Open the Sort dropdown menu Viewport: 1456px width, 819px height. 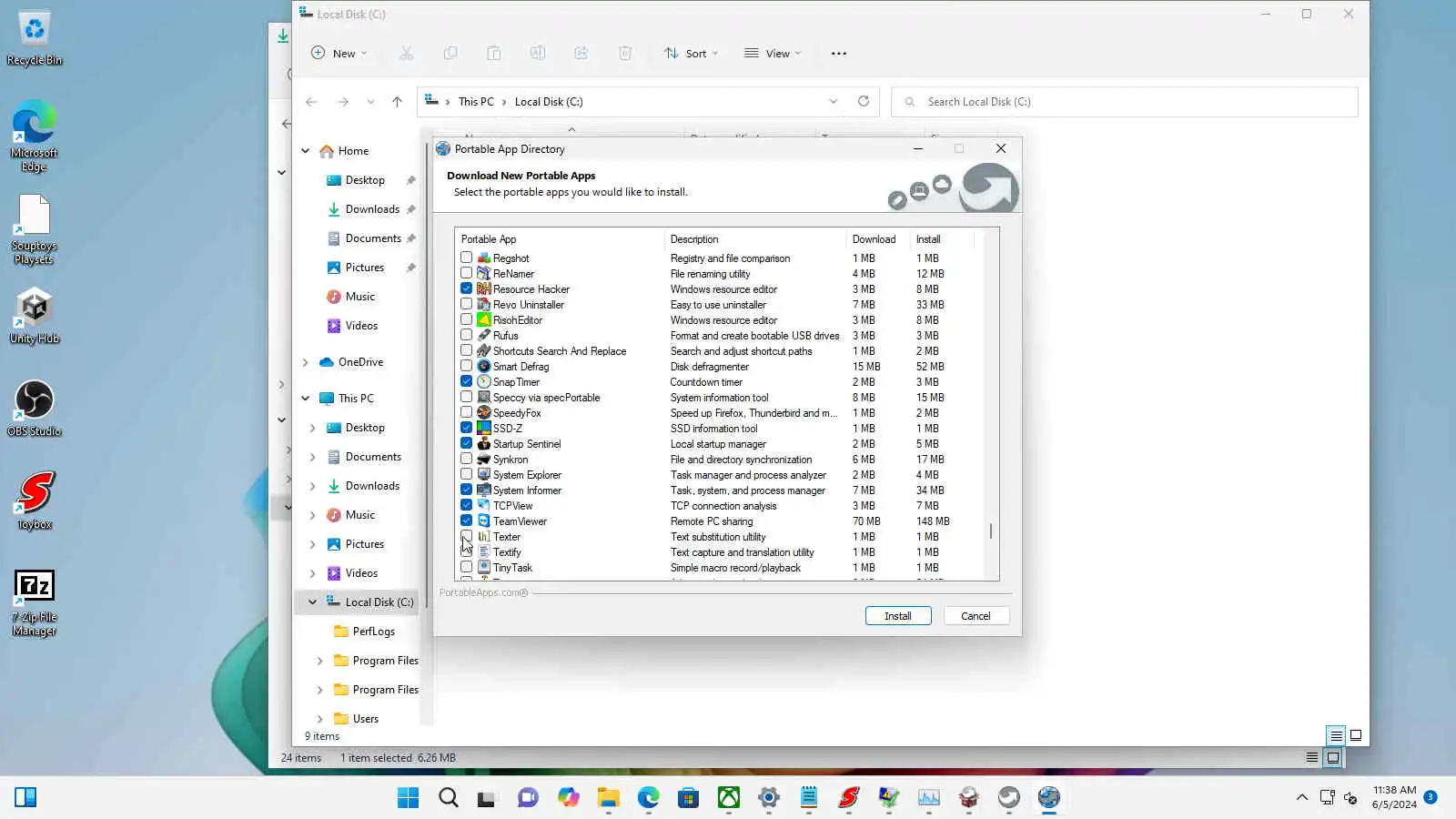(x=691, y=53)
